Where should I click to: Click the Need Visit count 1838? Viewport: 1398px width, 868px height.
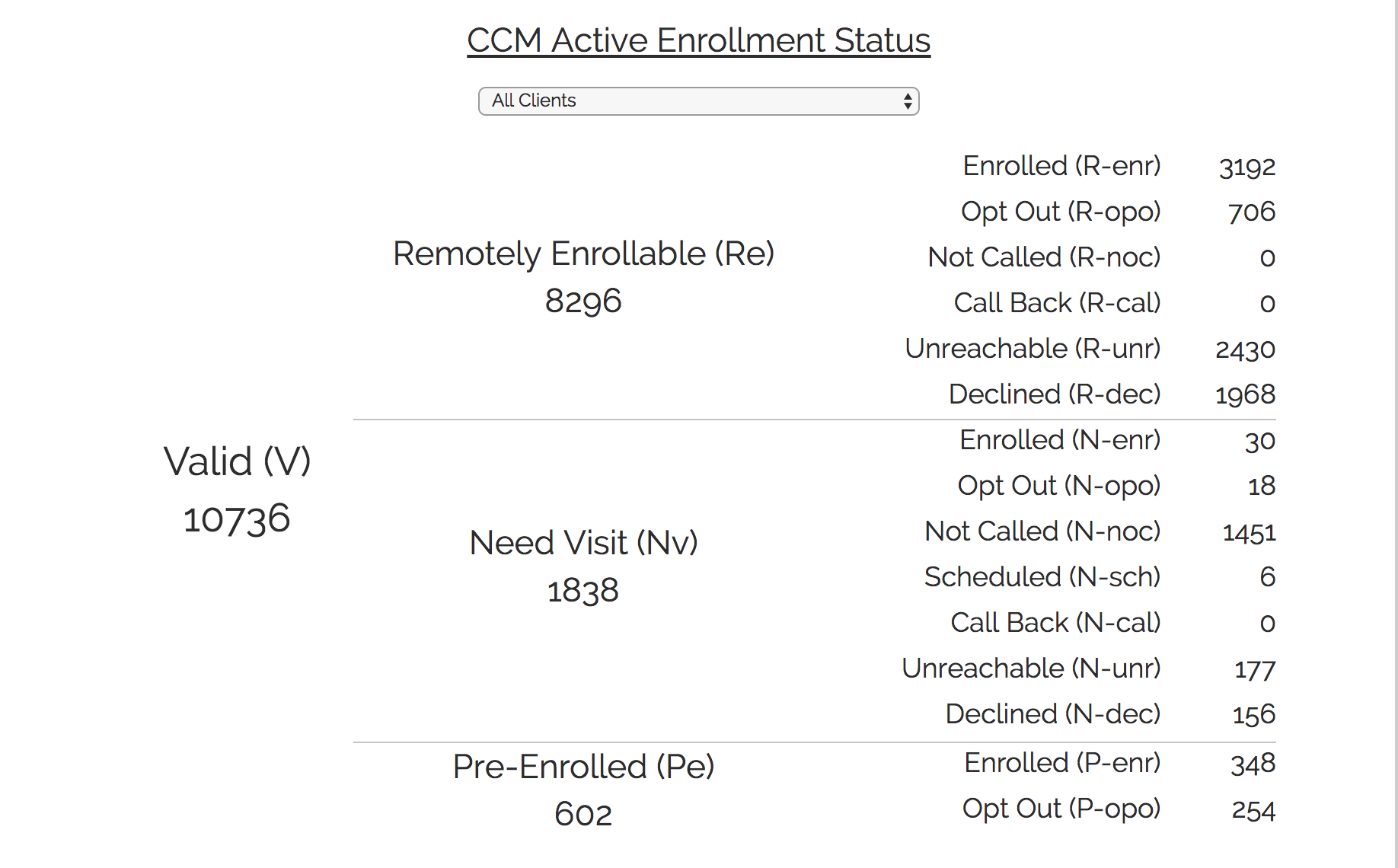pyautogui.click(x=583, y=591)
